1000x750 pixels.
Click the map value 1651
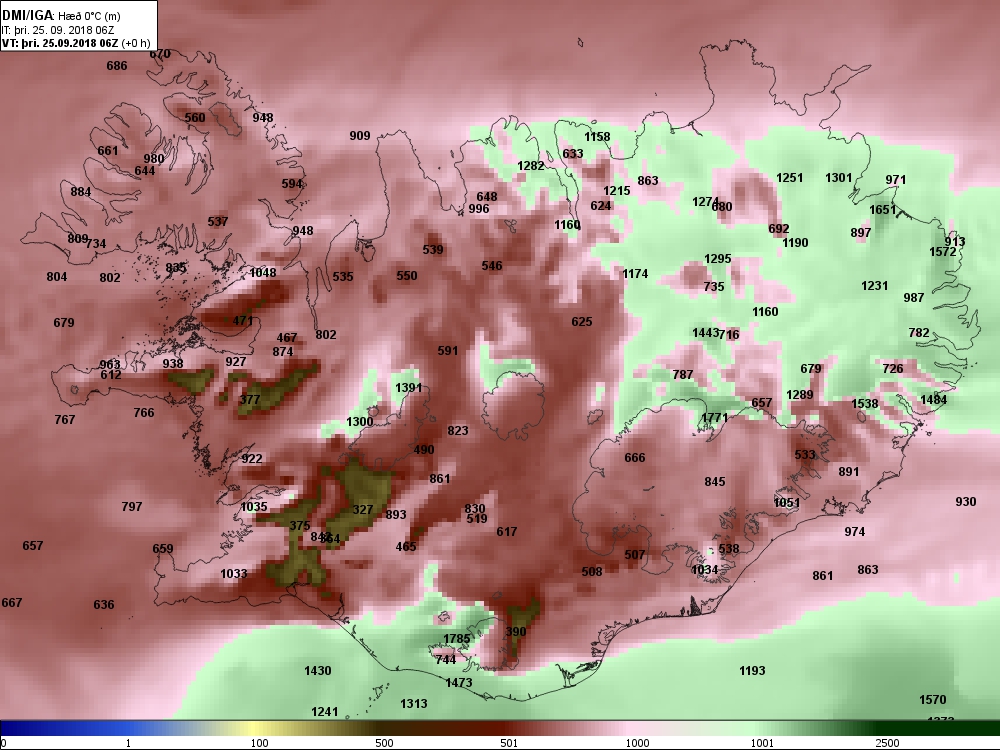click(883, 210)
